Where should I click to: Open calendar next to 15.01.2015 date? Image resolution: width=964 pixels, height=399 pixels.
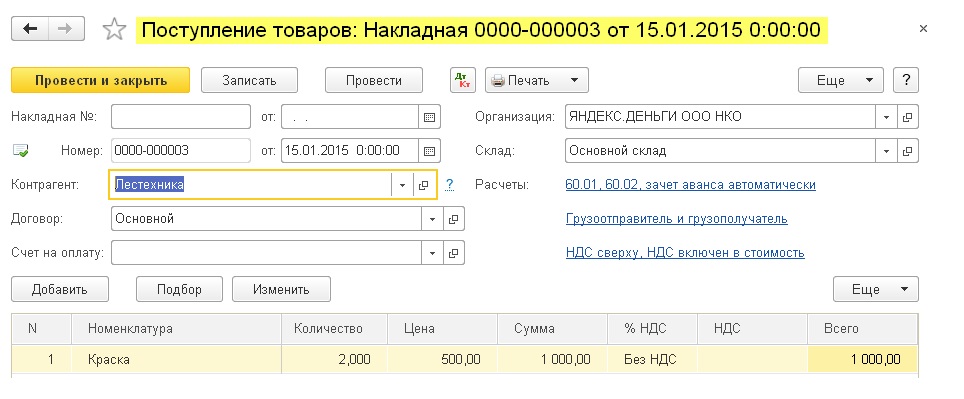click(430, 151)
